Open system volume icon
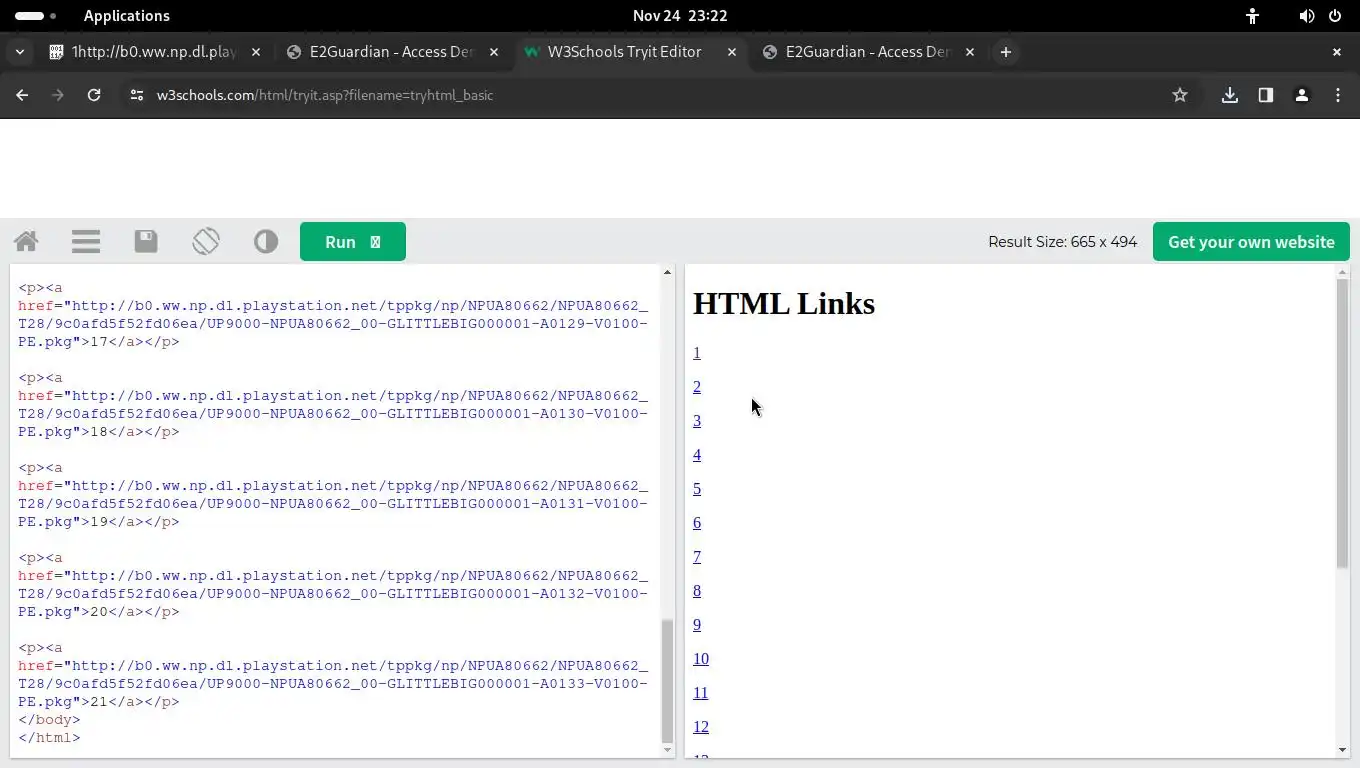The width and height of the screenshot is (1360, 768). click(1306, 16)
